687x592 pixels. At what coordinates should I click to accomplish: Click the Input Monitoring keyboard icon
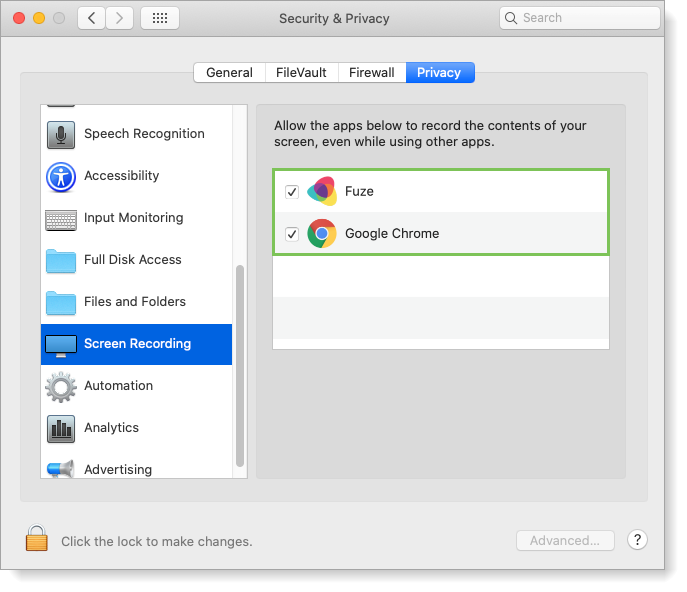coord(61,220)
